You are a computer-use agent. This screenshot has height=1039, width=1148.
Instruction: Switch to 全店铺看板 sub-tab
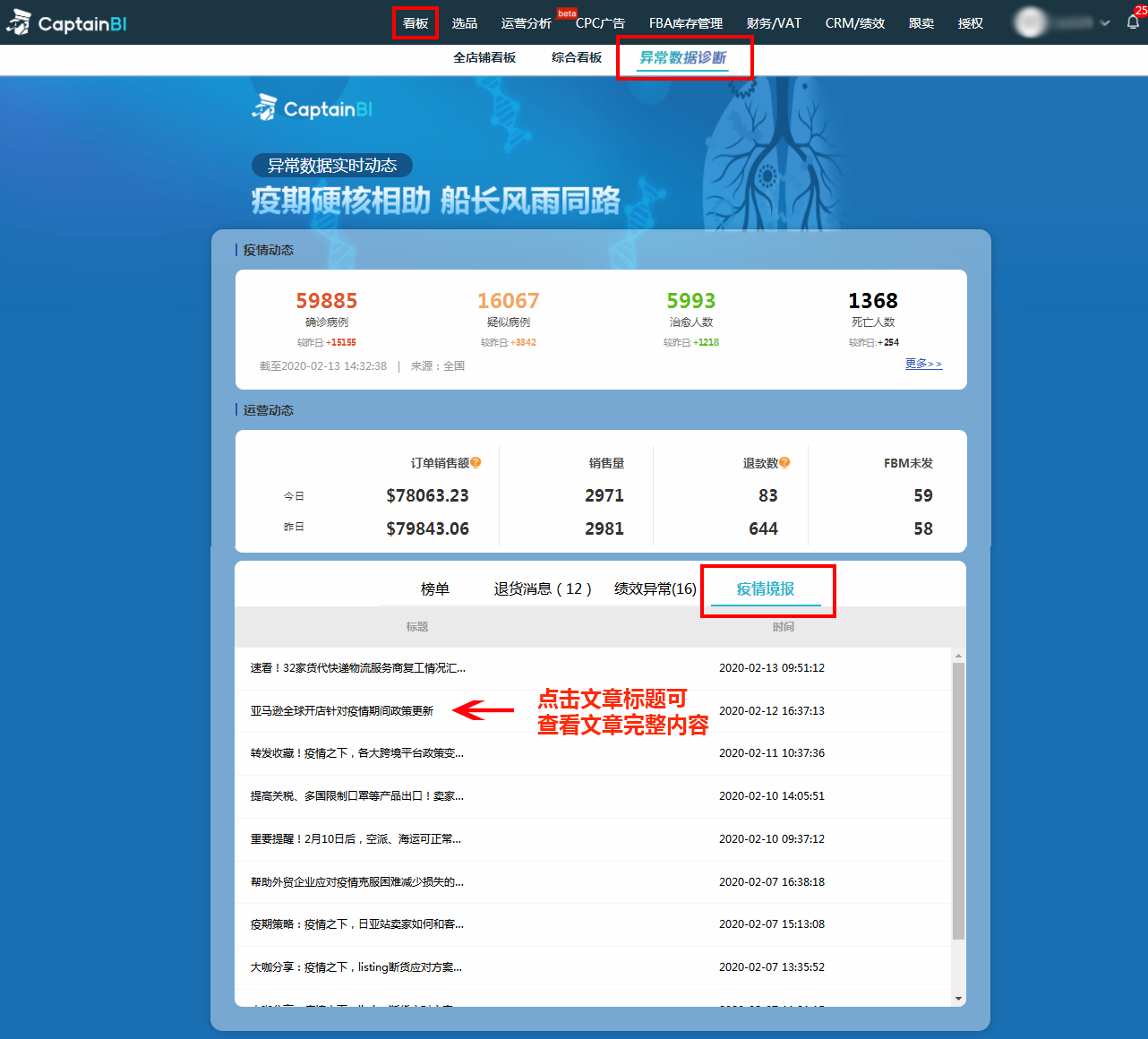tap(484, 57)
